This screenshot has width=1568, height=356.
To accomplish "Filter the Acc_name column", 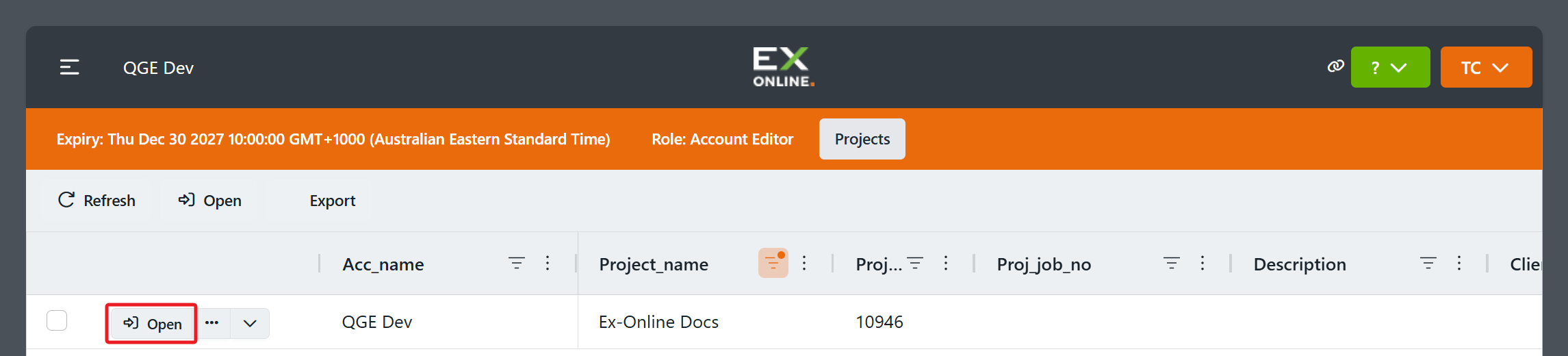I will pos(517,263).
